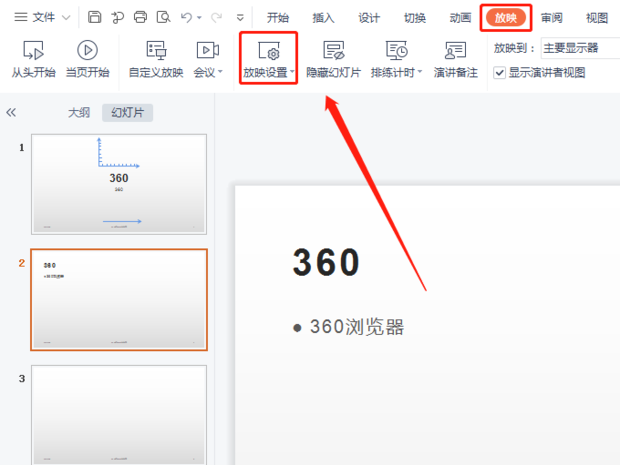The image size is (620, 465).
Task: Open 演讲备注 speaker notes
Action: (x=456, y=59)
